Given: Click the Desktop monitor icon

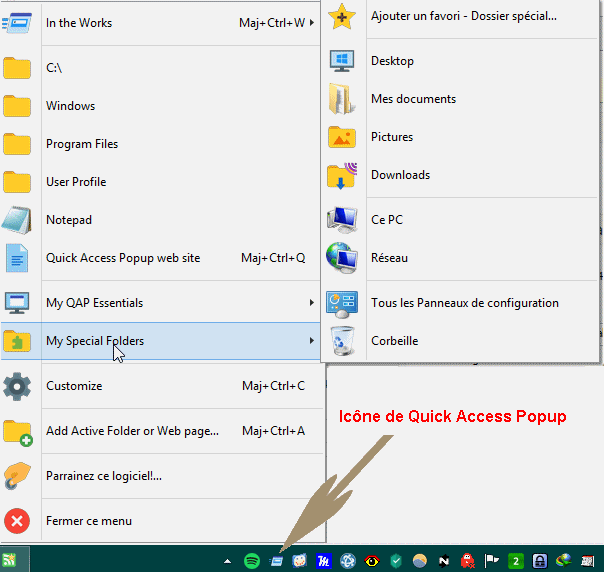Looking at the screenshot, I should 342,61.
